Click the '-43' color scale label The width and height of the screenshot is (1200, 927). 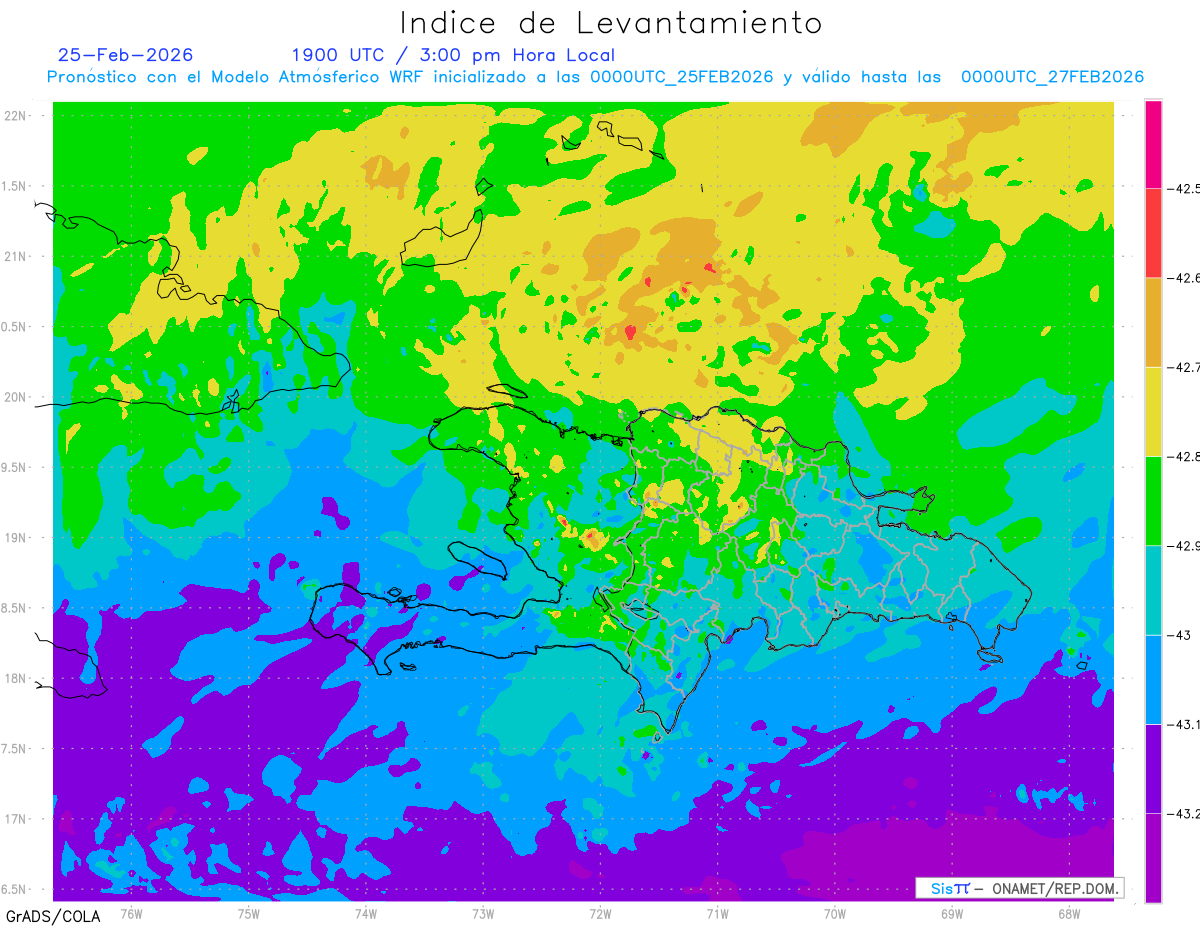[1178, 635]
